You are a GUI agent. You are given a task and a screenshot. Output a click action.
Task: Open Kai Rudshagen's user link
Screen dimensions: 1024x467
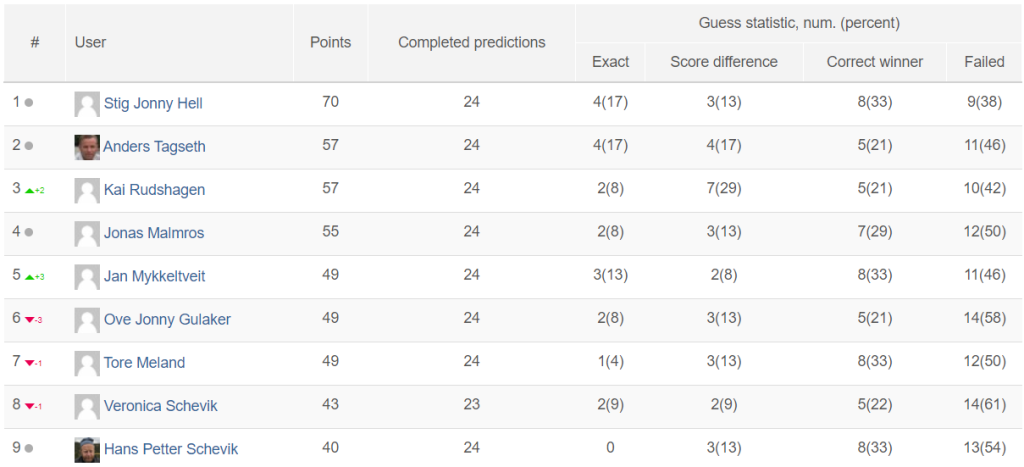coord(154,189)
